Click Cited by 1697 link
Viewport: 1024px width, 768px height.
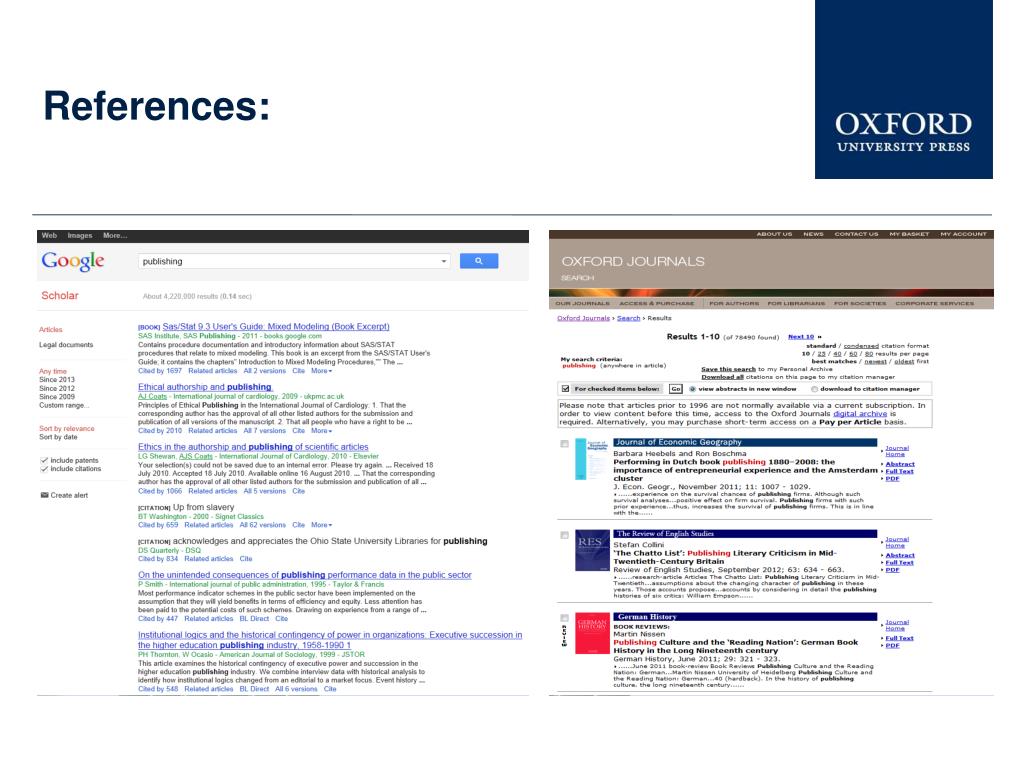160,371
